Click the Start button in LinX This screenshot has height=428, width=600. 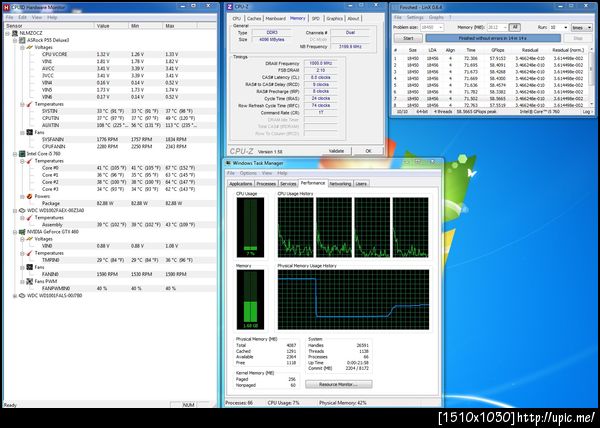click(x=408, y=38)
